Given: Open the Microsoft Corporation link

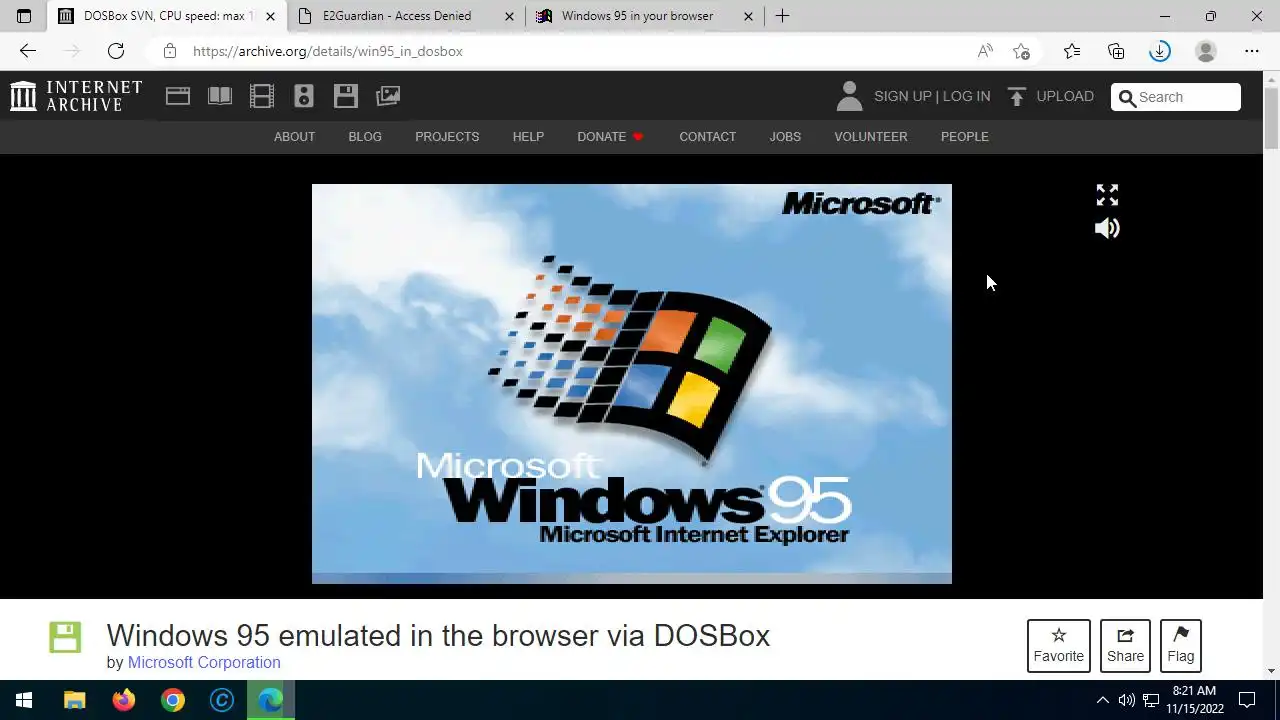Looking at the screenshot, I should coord(204,662).
